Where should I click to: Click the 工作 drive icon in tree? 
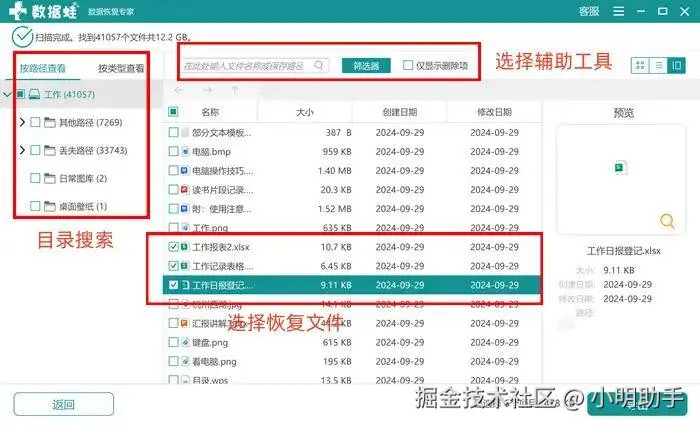tap(34, 94)
